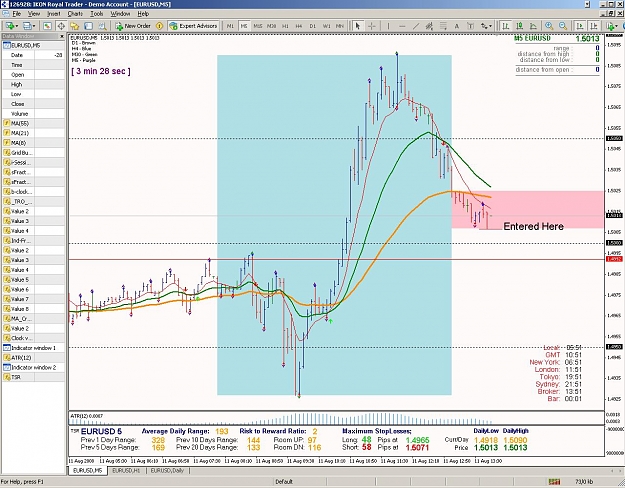Select EURUSD,M5 row in Data Window
The image size is (625, 488).
(x=33, y=45)
